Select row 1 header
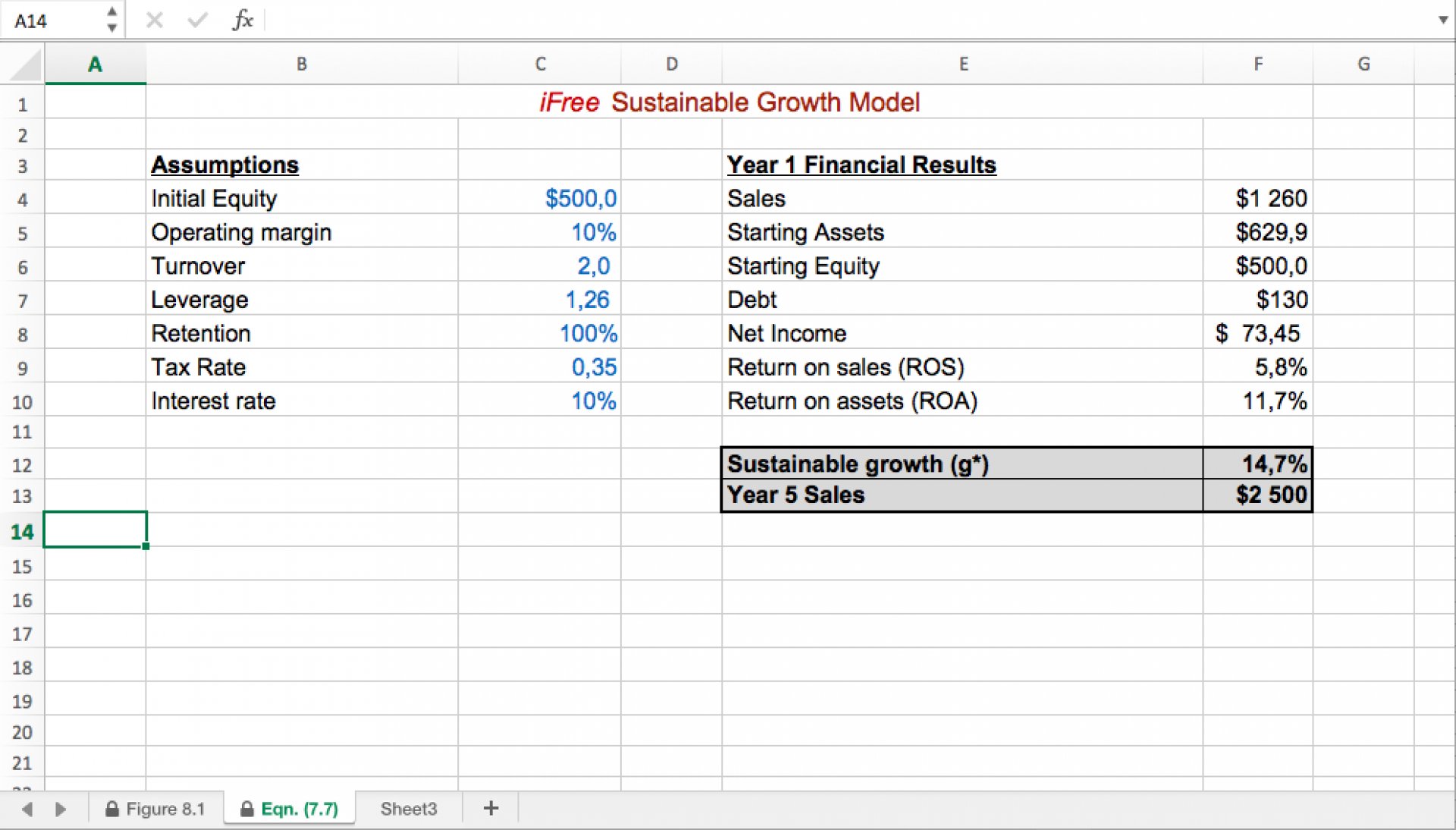 click(22, 104)
